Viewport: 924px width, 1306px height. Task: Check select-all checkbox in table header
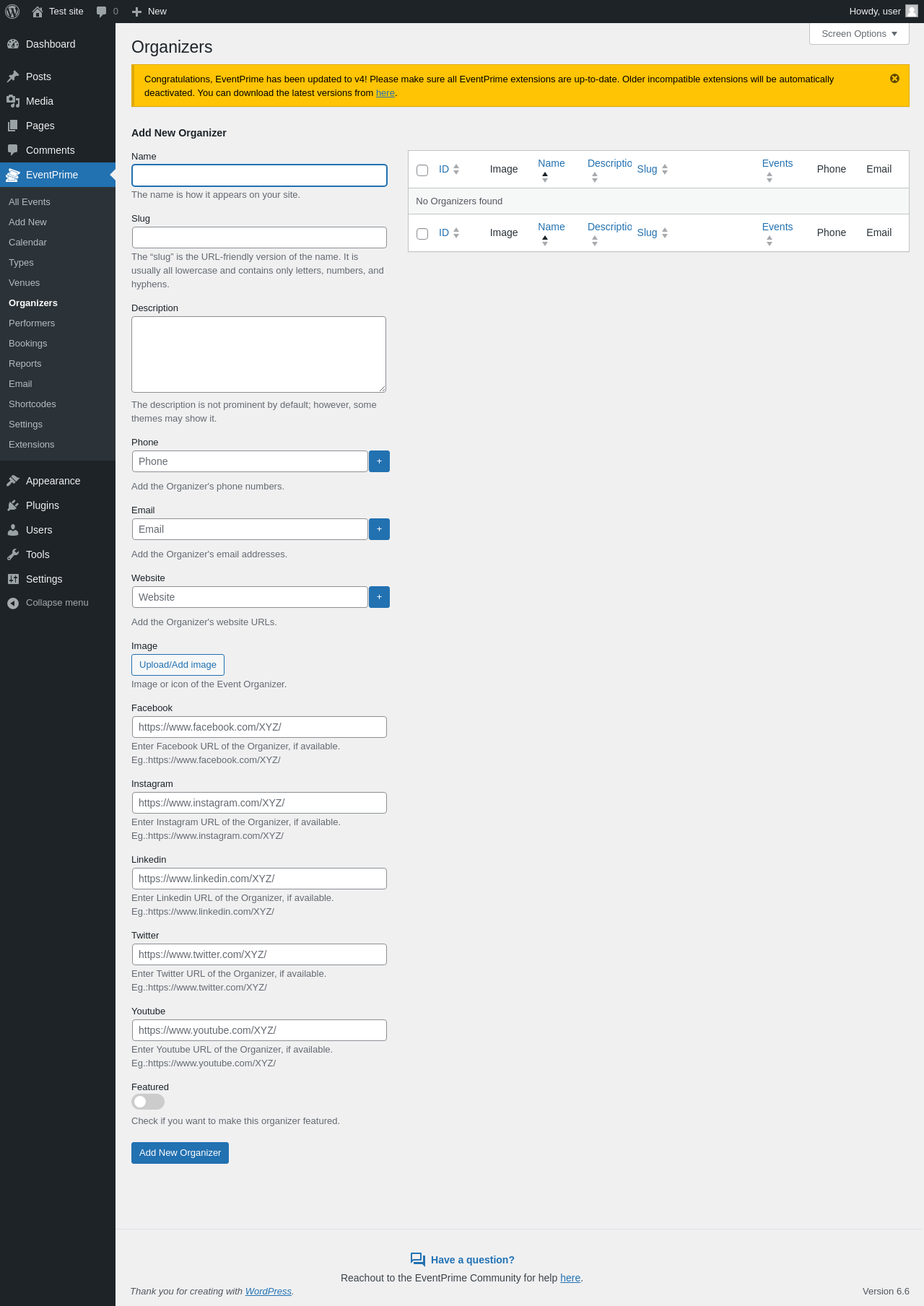[x=422, y=170]
